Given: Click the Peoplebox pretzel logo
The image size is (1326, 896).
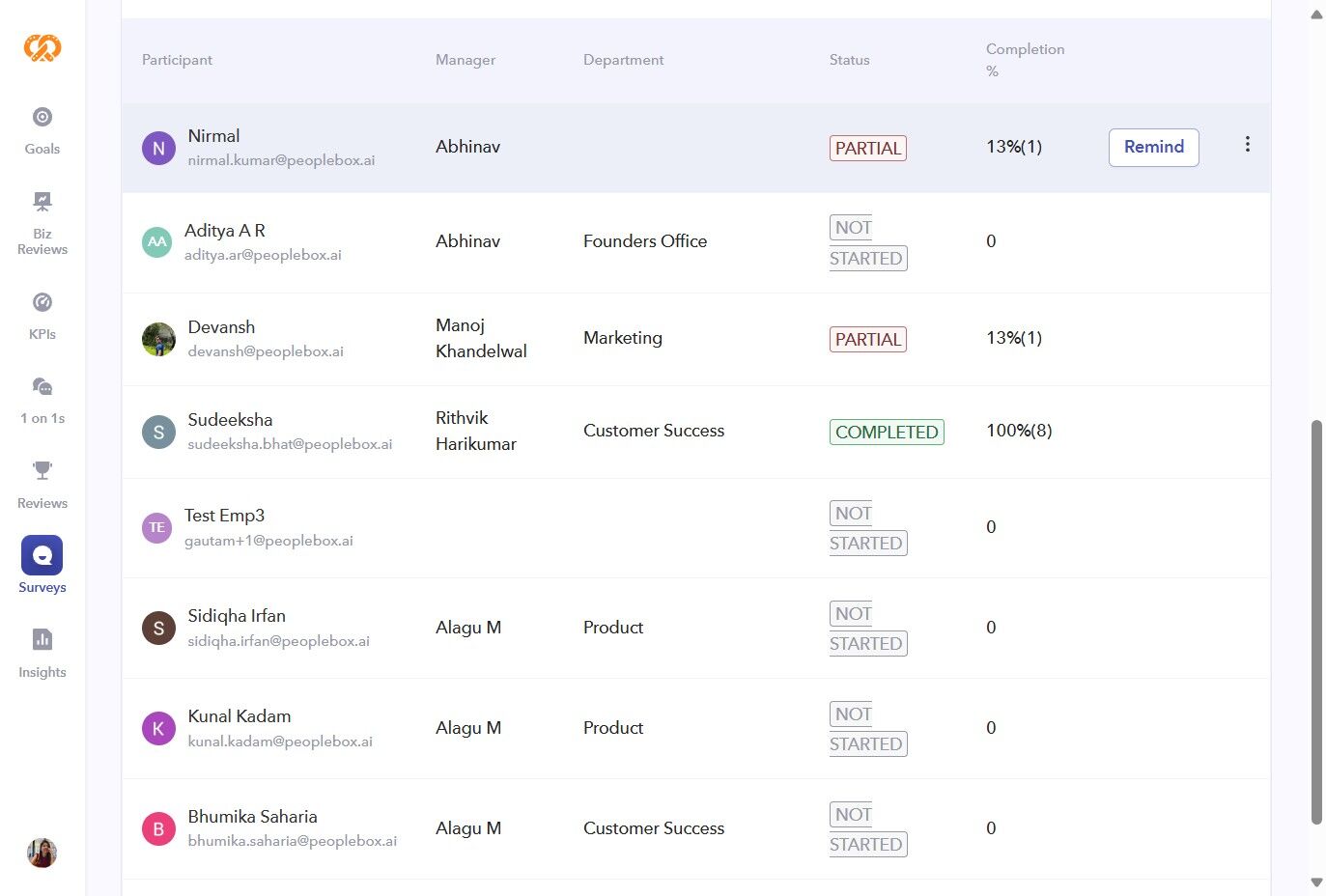Looking at the screenshot, I should (x=42, y=47).
